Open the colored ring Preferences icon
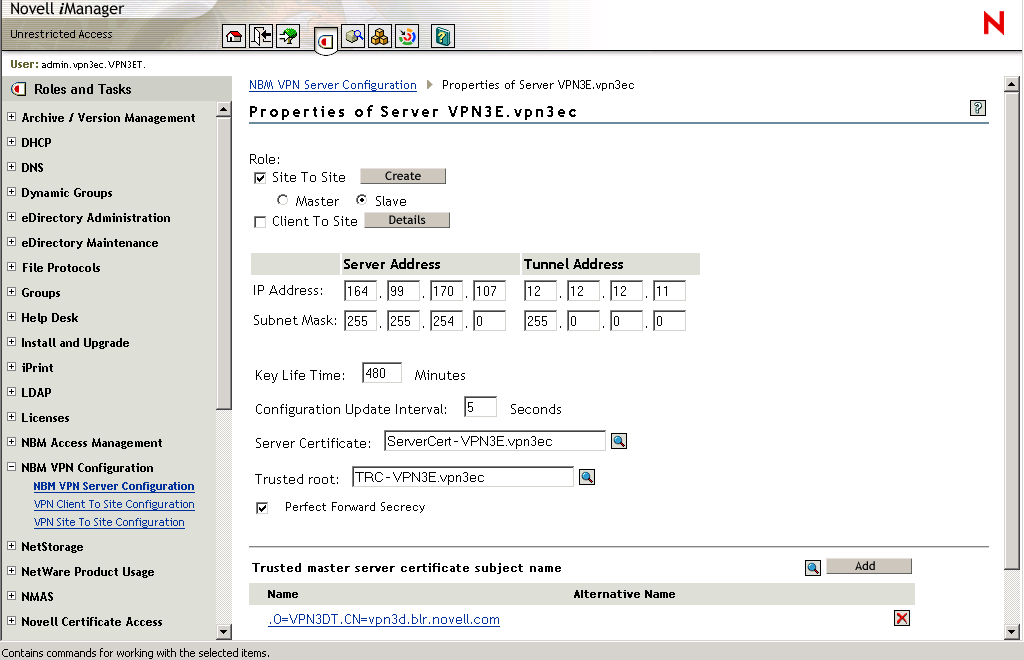 tap(407, 37)
